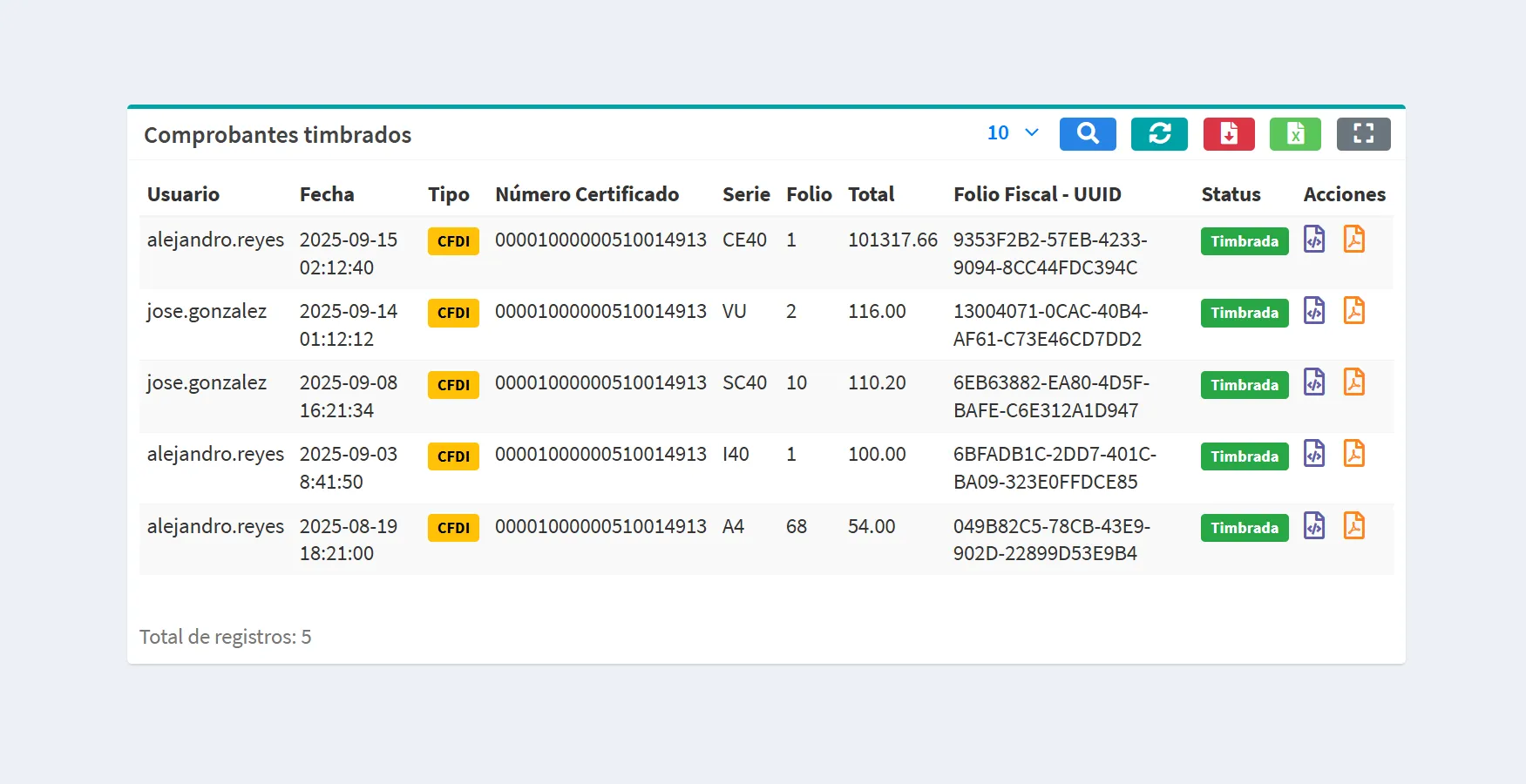Select UUID 6EB63882-EA80-4D5F-BAFE-C6E312A1D947

tap(1051, 396)
